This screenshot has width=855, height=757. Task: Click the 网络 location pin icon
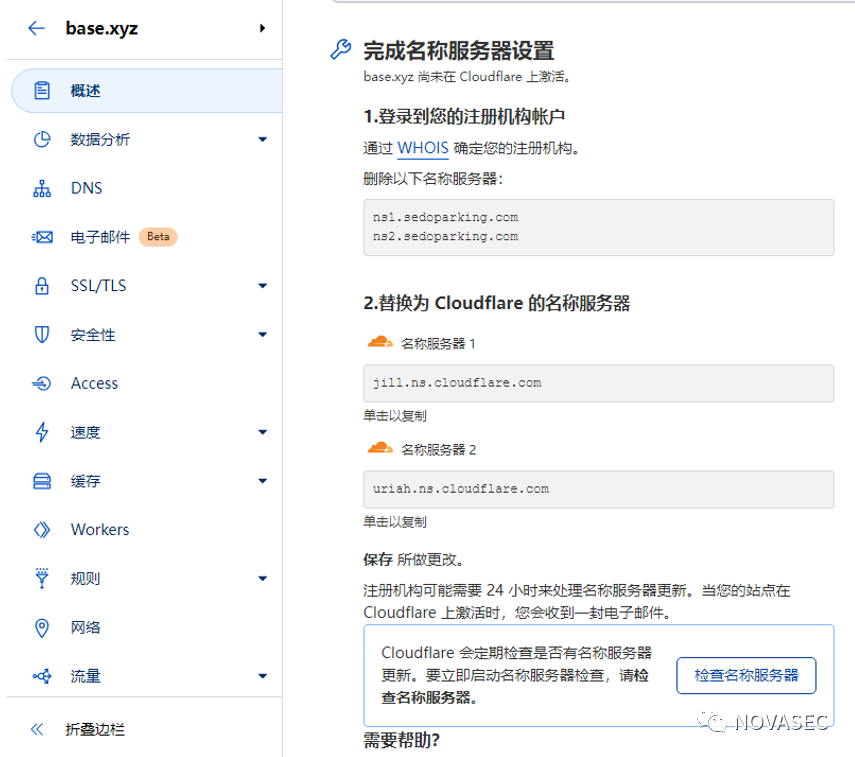click(42, 628)
